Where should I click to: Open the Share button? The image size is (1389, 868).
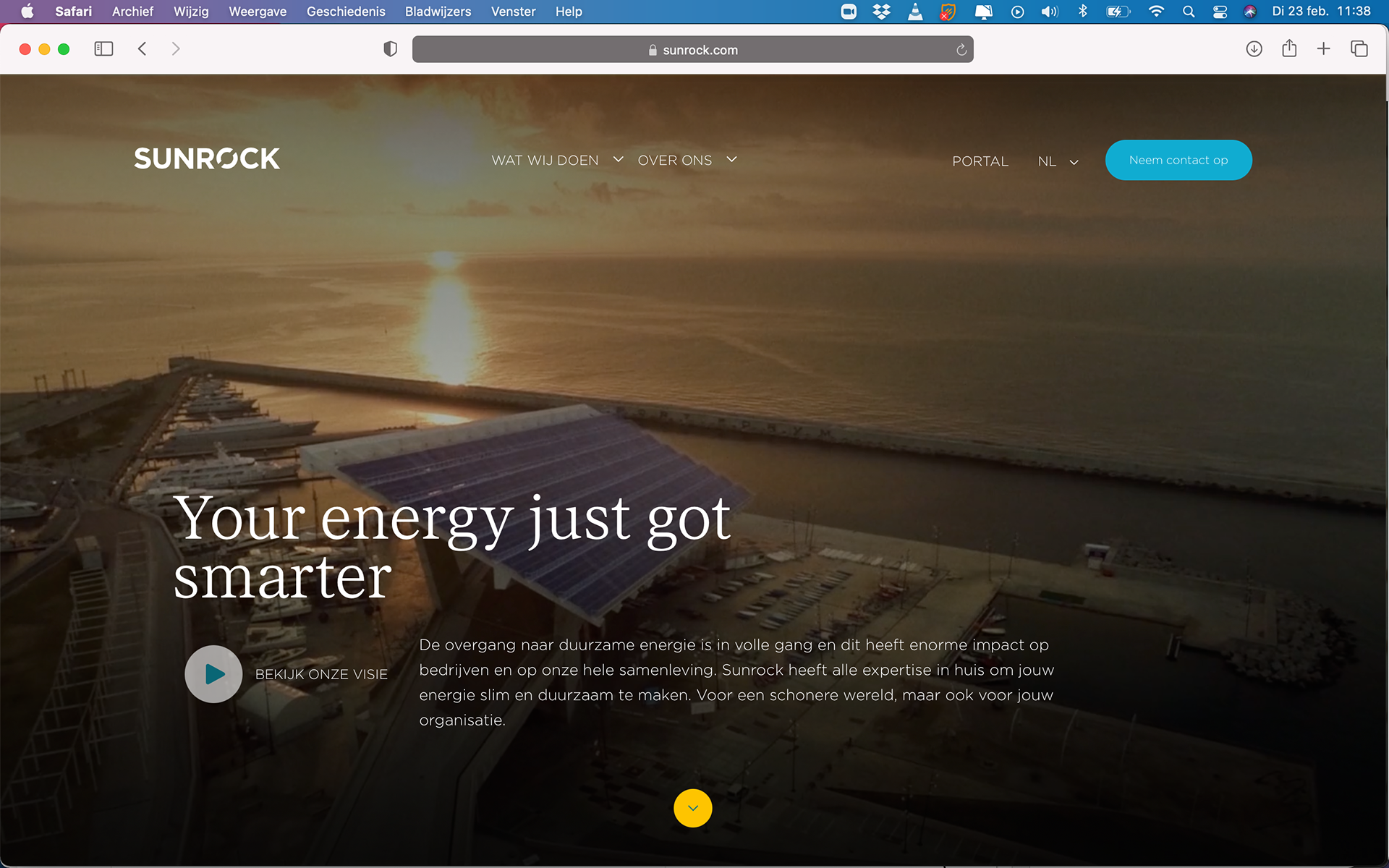pos(1289,48)
